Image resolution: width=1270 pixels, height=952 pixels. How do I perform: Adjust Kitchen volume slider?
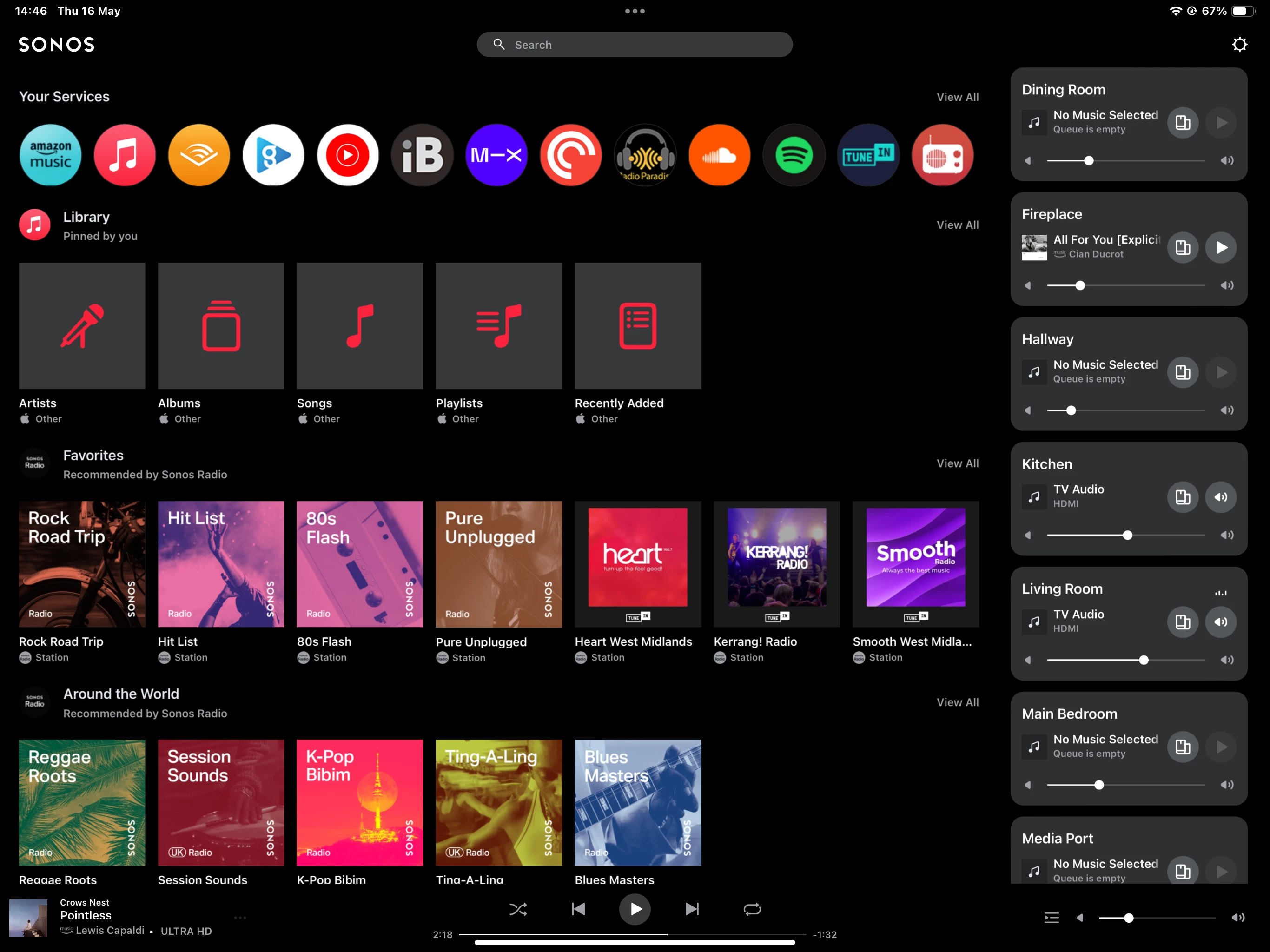(1125, 535)
